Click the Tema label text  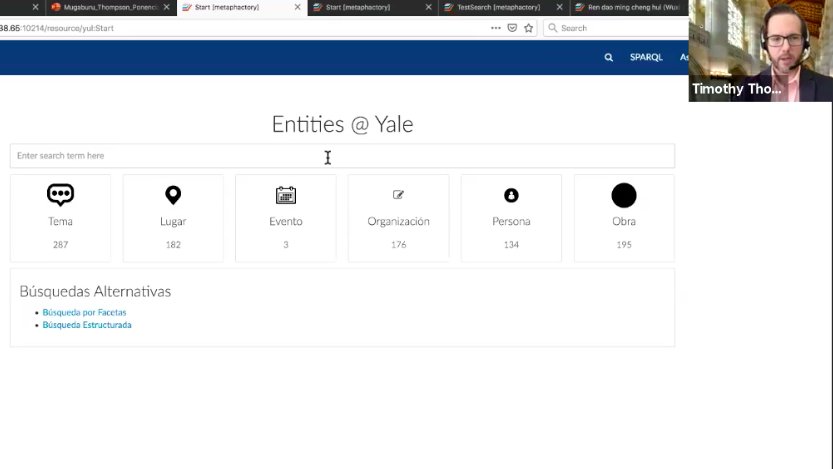click(61, 221)
